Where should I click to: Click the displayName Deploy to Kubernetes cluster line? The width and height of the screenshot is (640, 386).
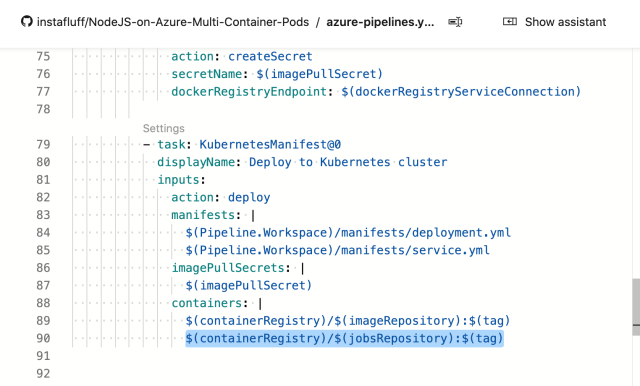pos(302,162)
